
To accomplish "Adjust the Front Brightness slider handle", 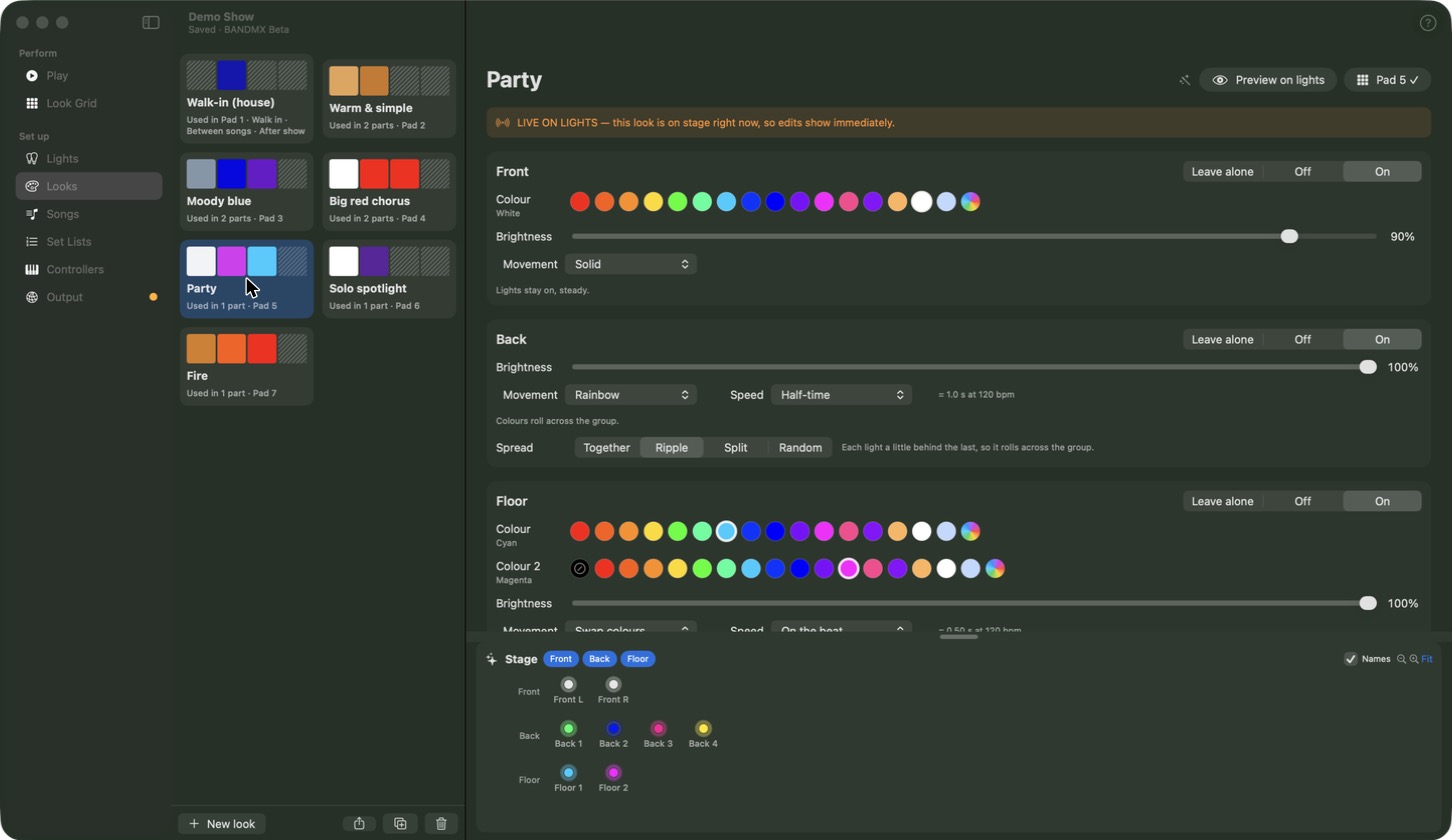I will point(1289,237).
